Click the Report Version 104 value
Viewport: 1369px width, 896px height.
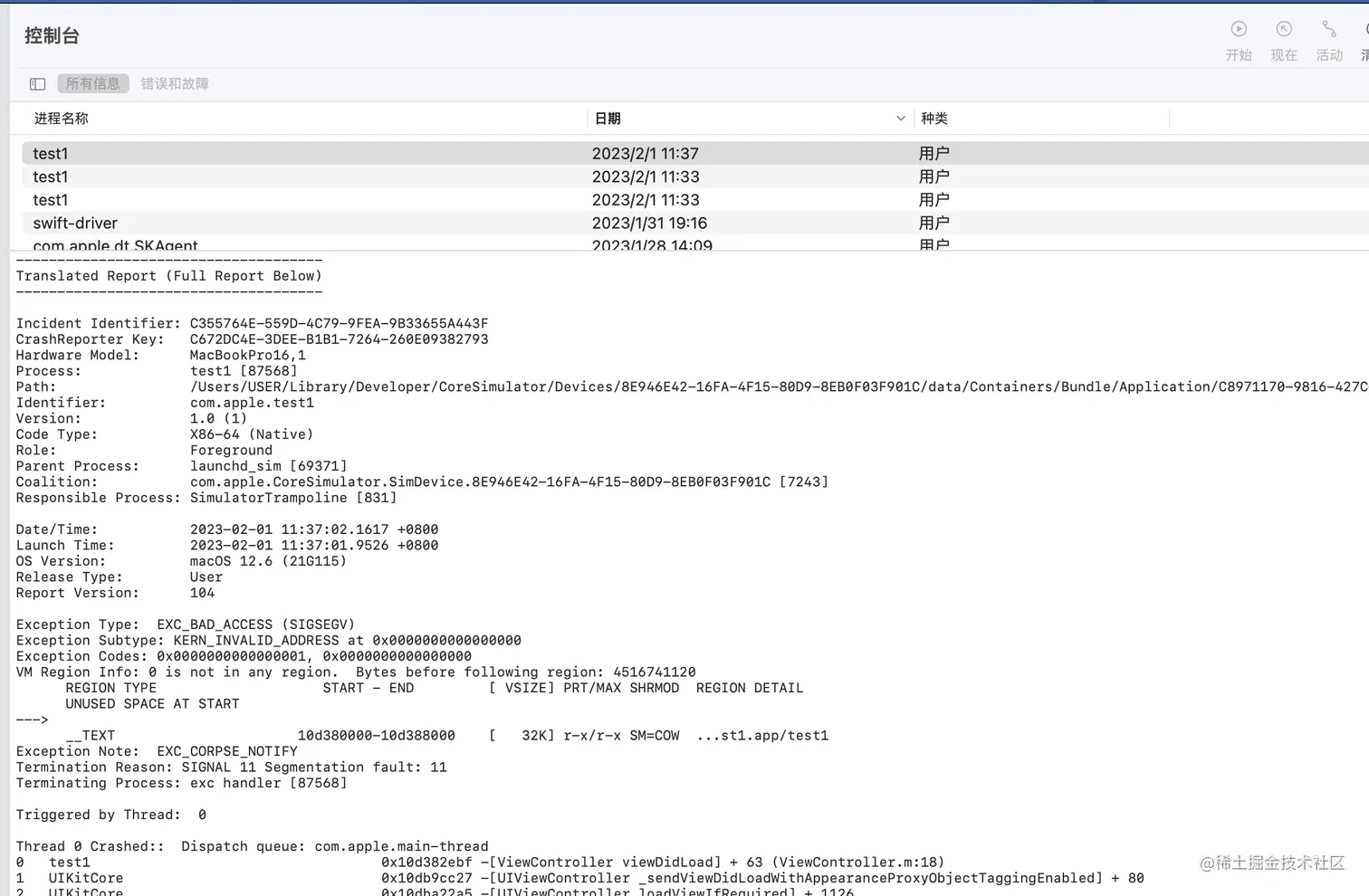click(x=202, y=593)
